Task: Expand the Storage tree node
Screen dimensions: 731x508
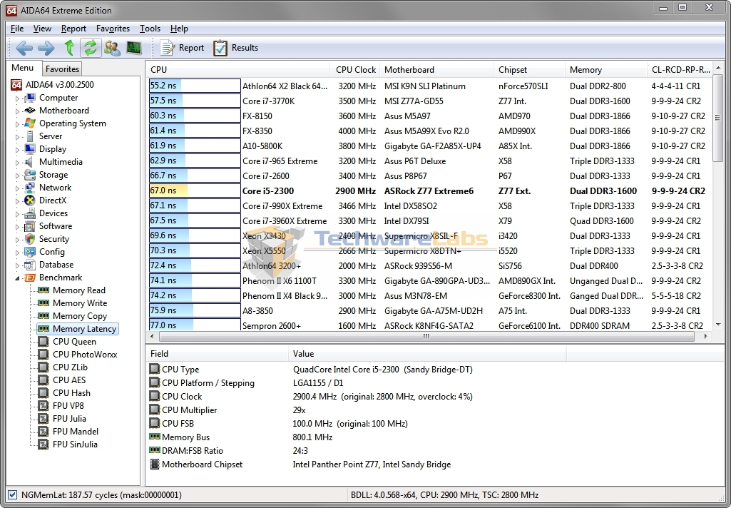Action: pos(17,175)
